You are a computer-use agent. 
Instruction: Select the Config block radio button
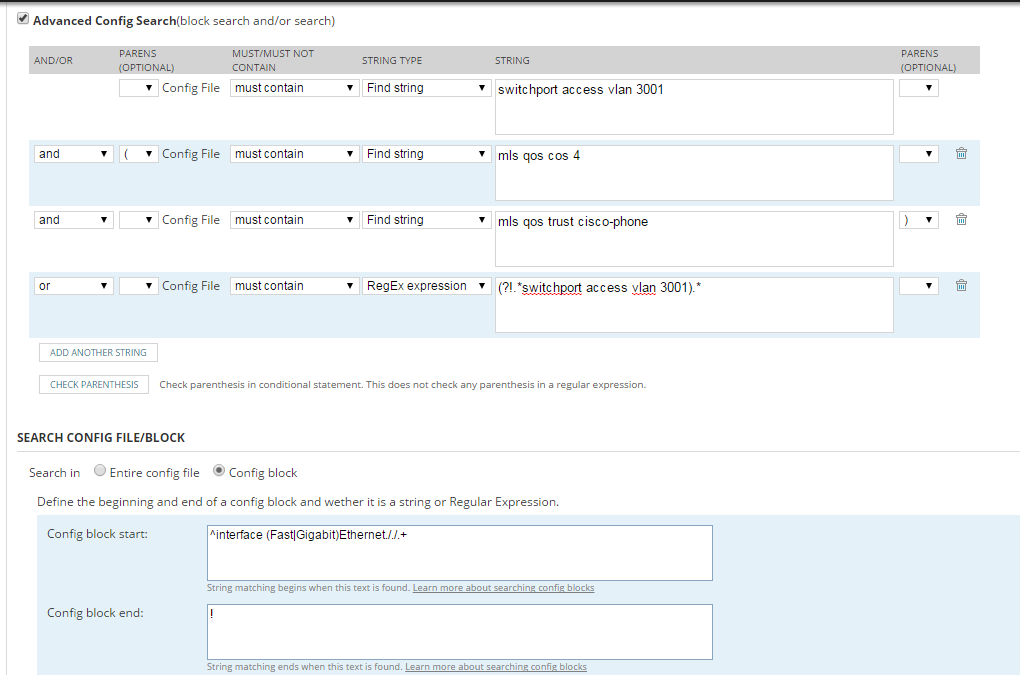click(219, 470)
